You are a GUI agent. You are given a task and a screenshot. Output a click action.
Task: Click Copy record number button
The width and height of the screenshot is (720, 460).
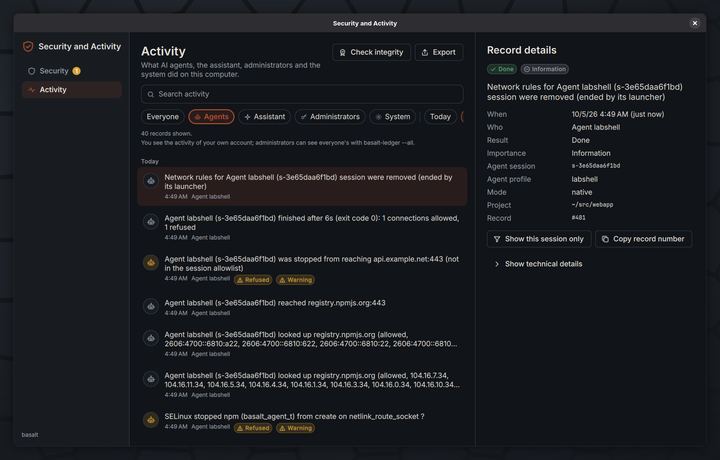(x=644, y=239)
